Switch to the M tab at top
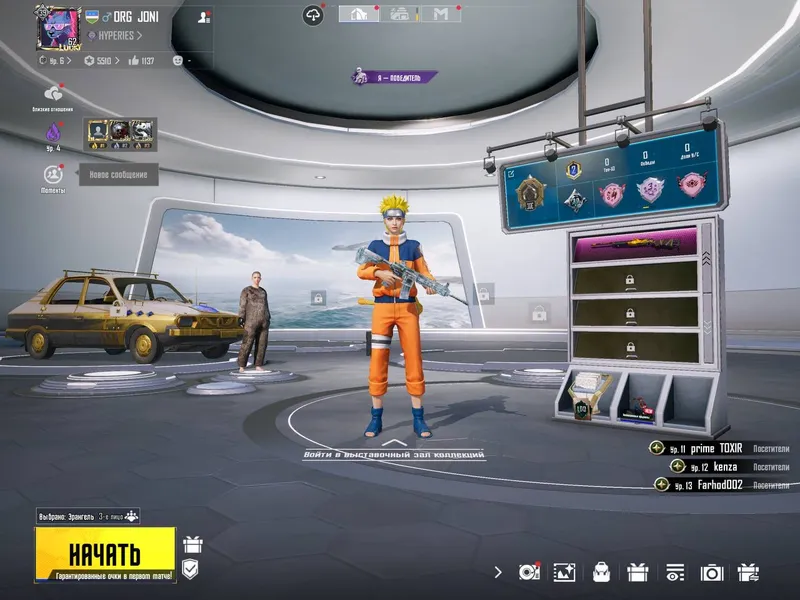 pos(441,14)
